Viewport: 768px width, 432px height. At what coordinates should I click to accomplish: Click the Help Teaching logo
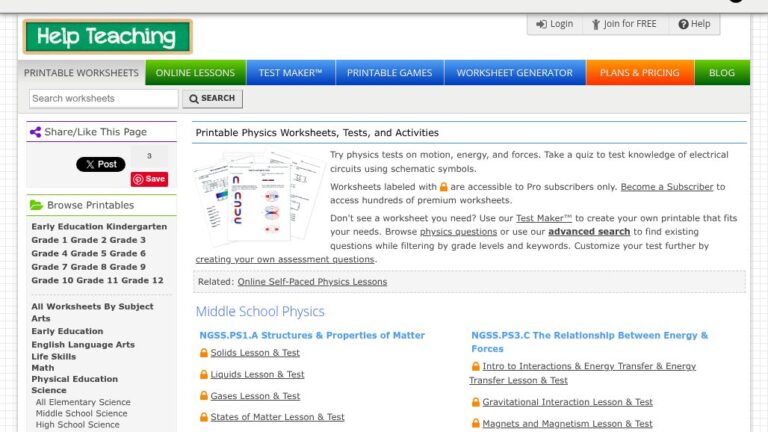(107, 37)
